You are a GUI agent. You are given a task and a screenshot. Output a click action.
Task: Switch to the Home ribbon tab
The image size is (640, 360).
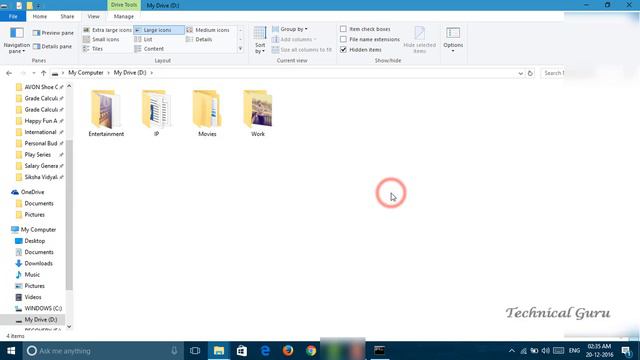tap(40, 16)
